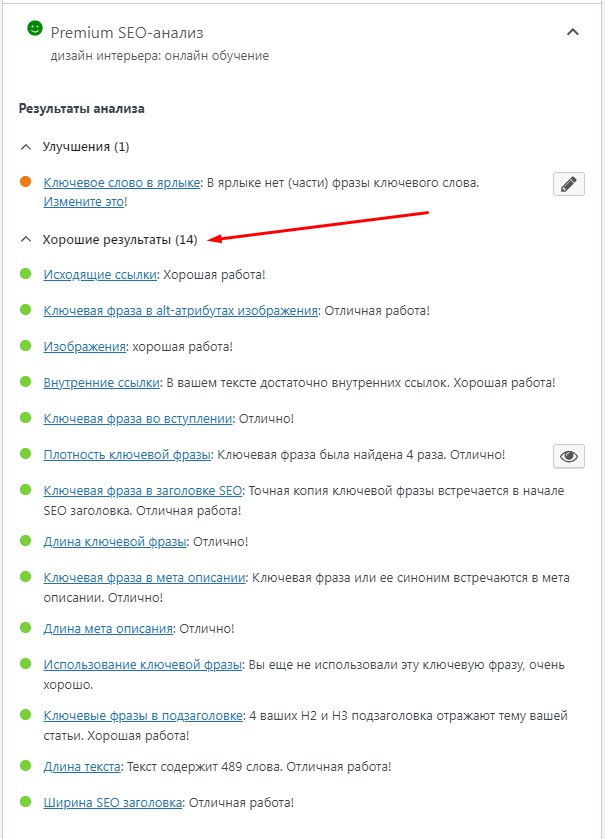Open the Исходящие ссылки link

pos(98,274)
